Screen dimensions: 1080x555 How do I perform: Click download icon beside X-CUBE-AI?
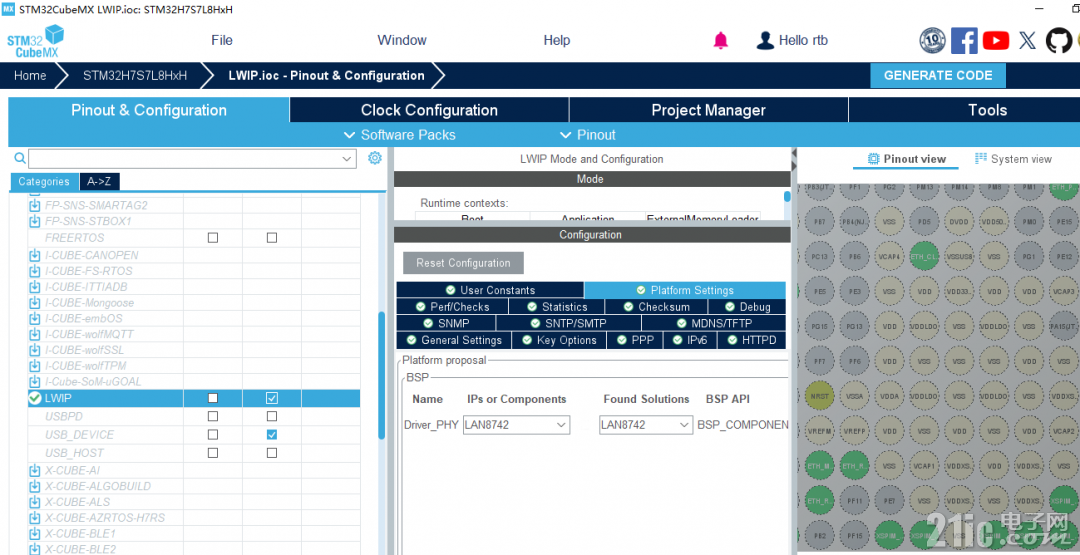[x=34, y=471]
